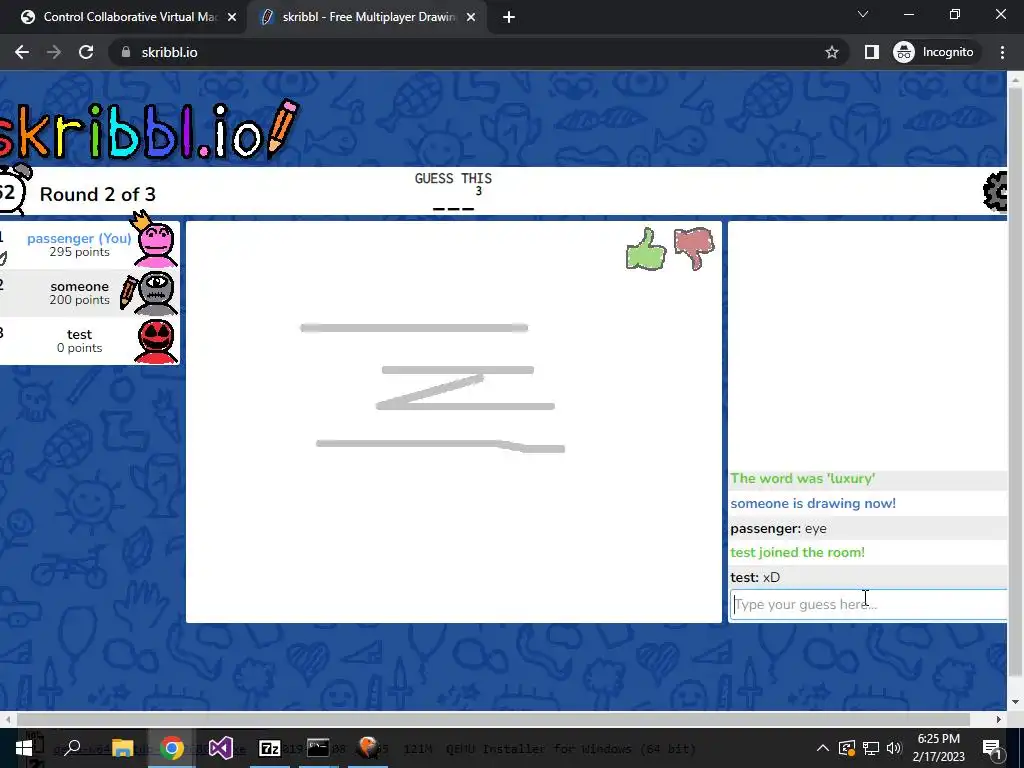
Task: Open the someone player entry
Action: [89, 293]
